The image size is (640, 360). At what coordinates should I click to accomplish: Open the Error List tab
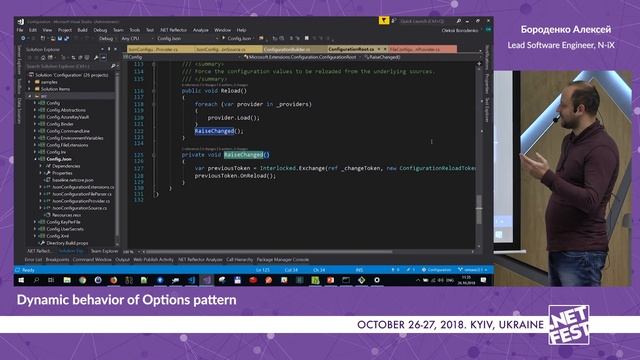pos(33,260)
